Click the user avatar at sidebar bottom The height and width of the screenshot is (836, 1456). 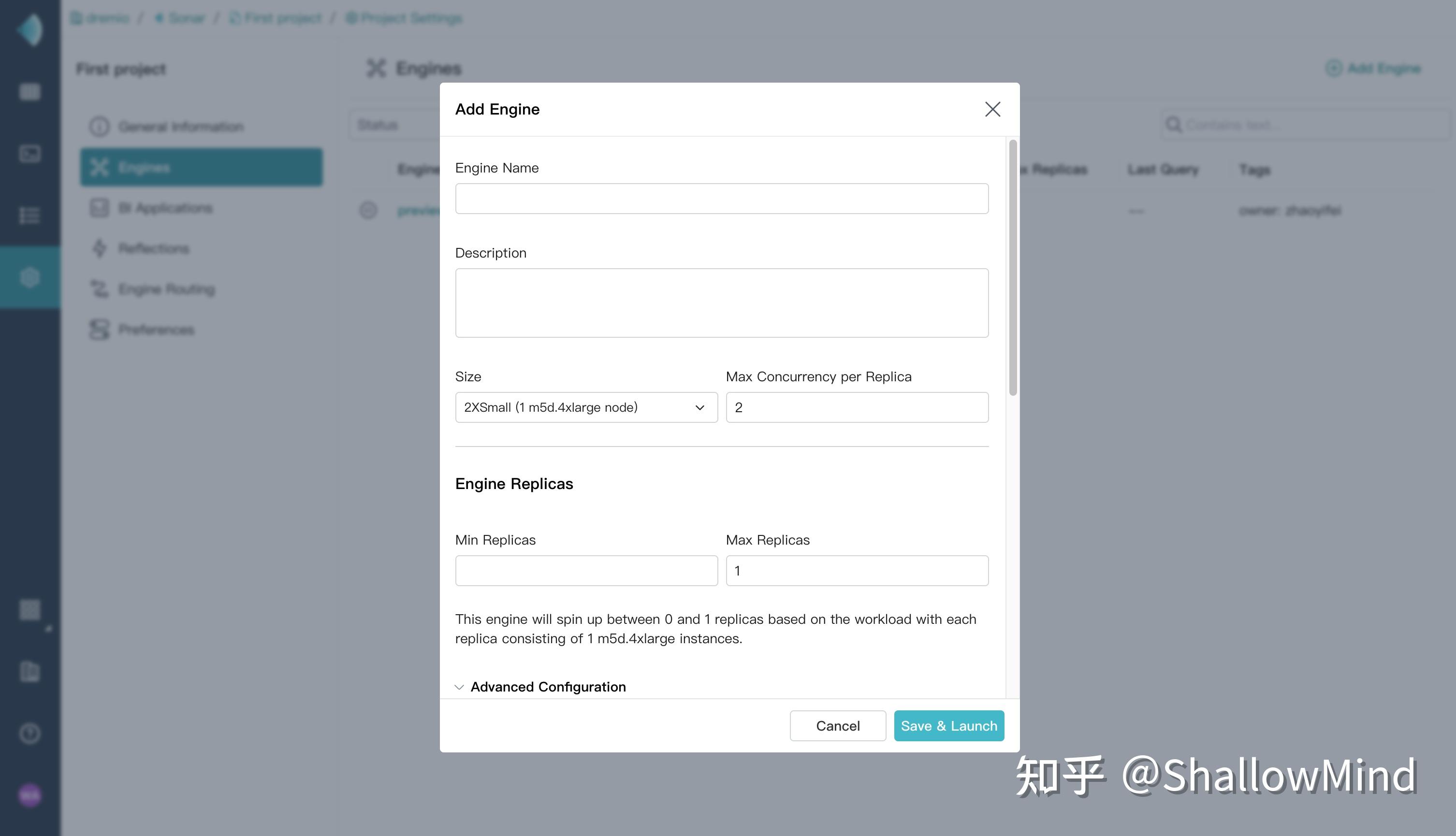tap(30, 796)
